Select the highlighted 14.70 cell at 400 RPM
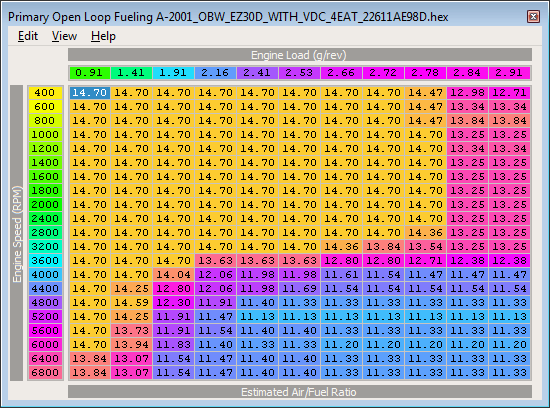 click(90, 93)
